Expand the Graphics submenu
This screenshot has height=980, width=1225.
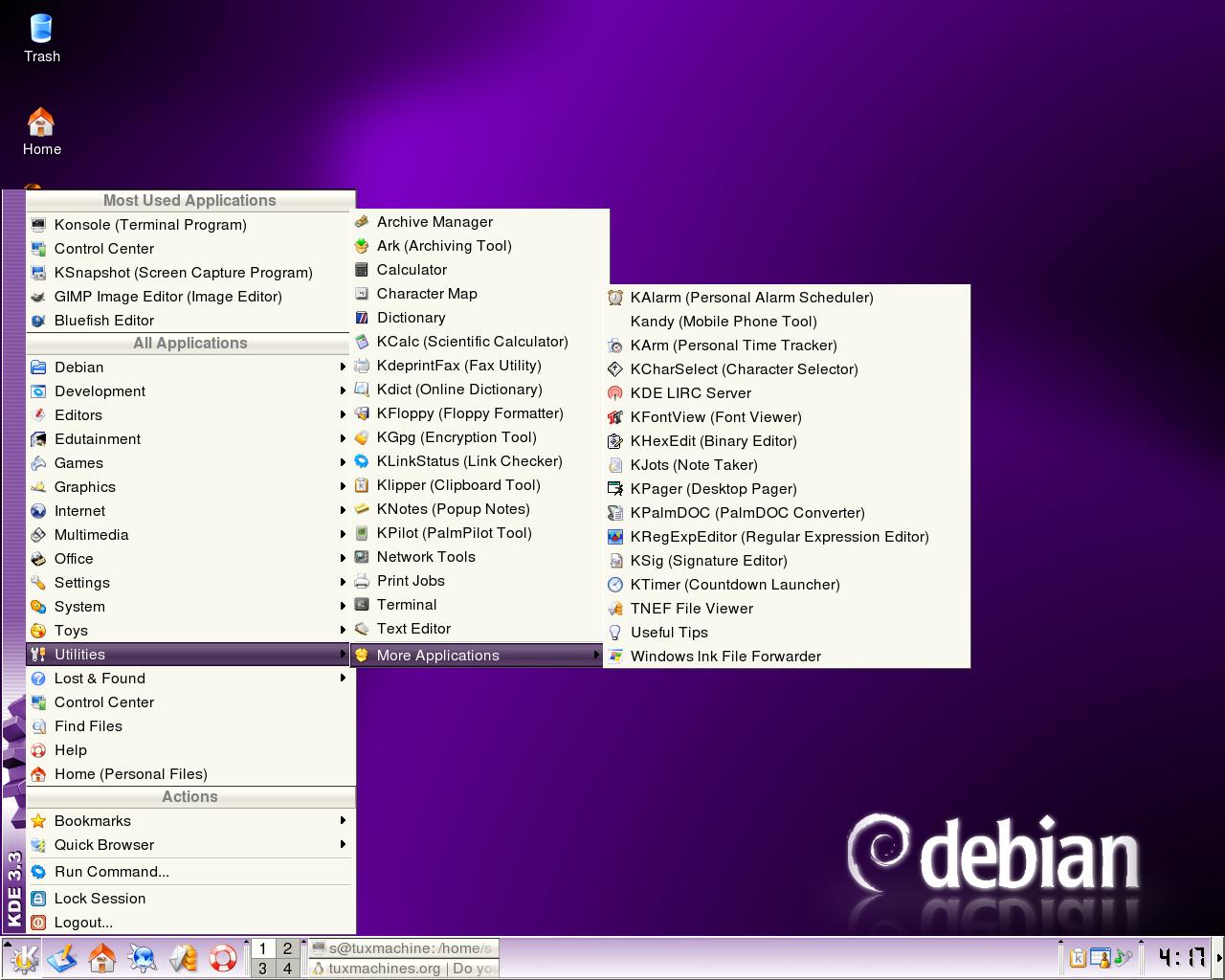click(189, 487)
